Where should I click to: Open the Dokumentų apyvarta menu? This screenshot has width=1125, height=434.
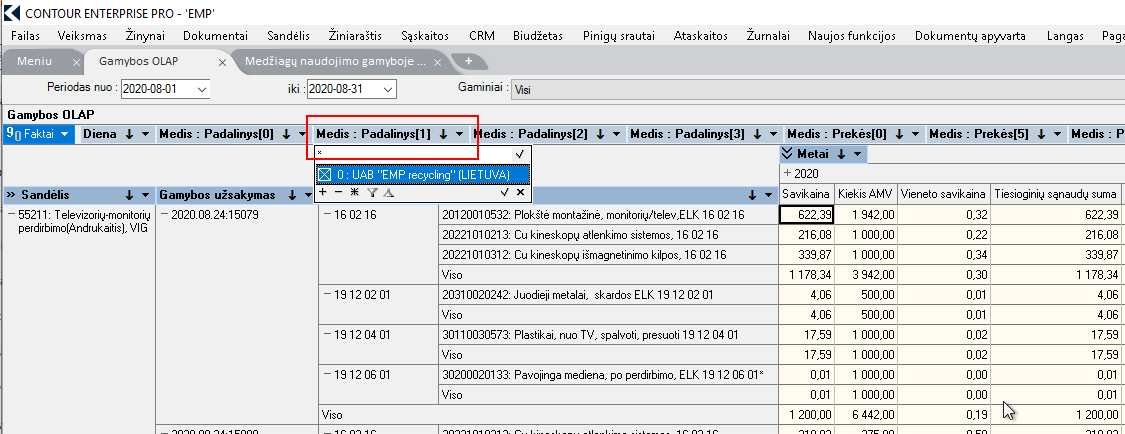[970, 36]
